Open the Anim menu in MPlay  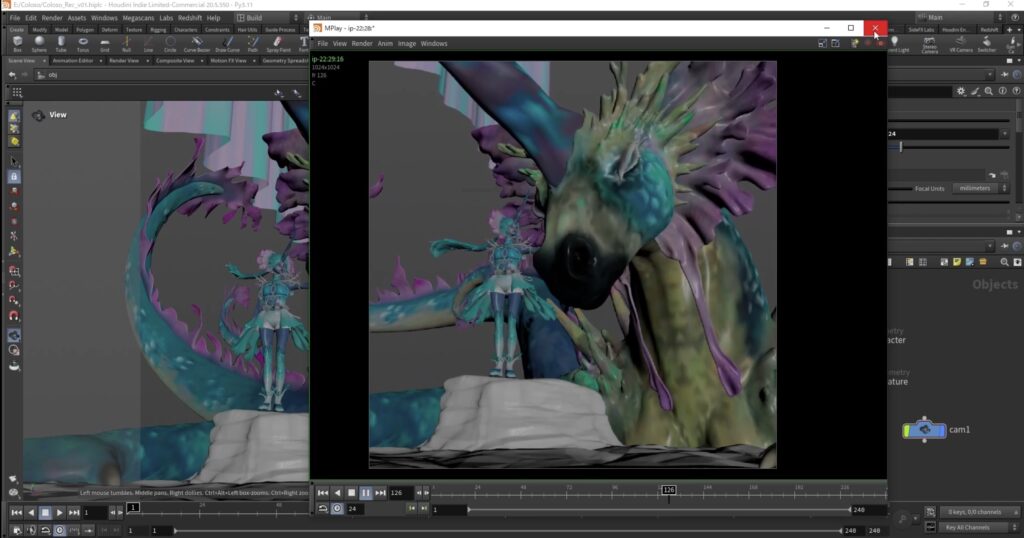tap(385, 44)
